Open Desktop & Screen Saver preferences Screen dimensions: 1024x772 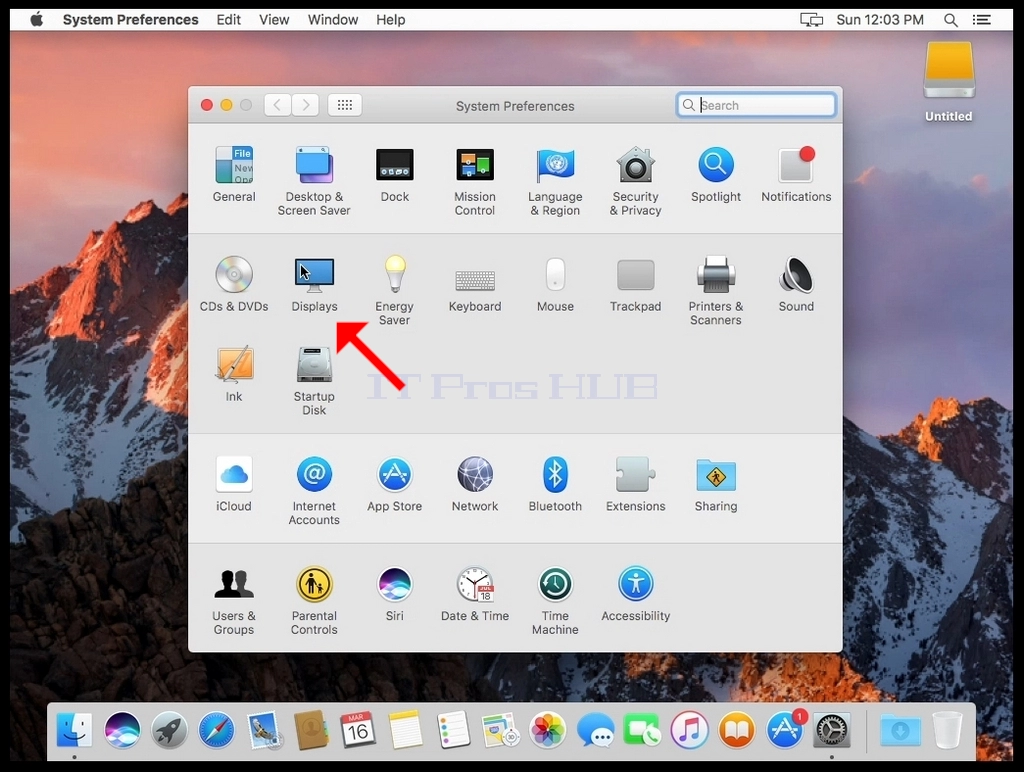tap(314, 165)
